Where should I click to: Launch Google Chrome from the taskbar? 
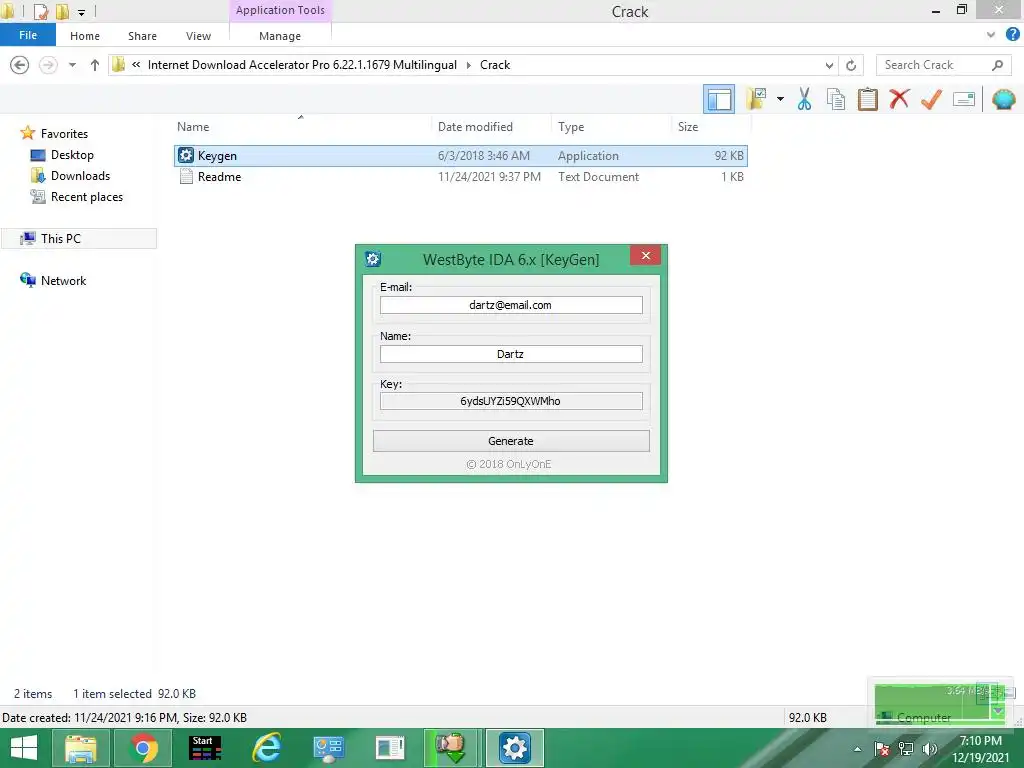(x=143, y=748)
